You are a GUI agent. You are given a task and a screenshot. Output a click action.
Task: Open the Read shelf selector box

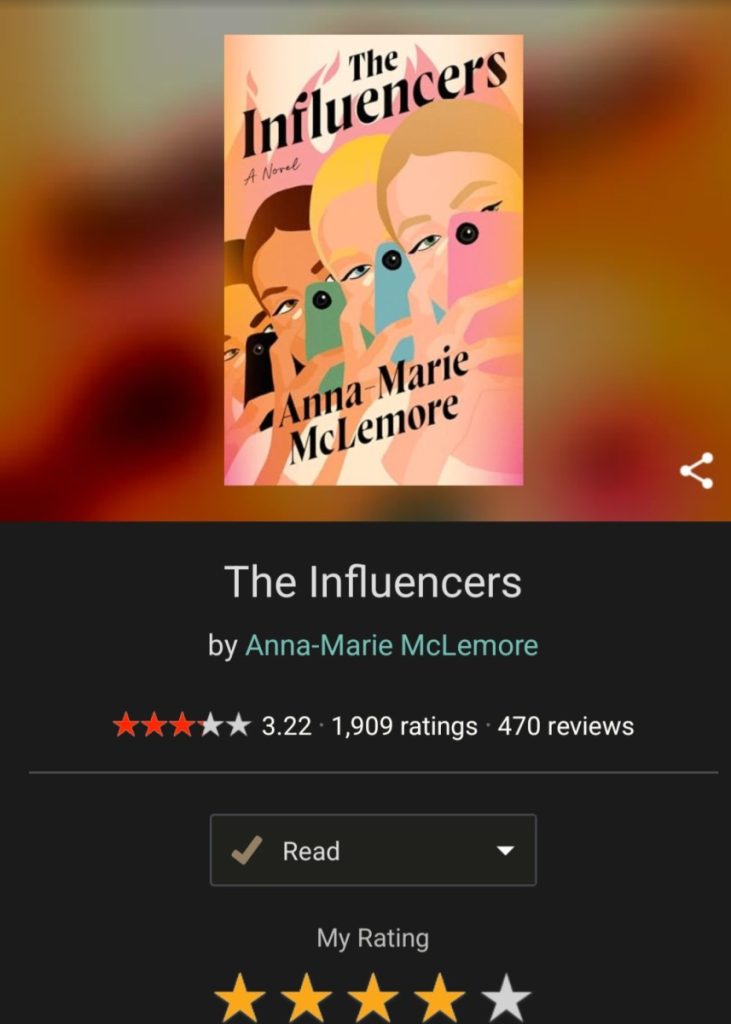(373, 850)
